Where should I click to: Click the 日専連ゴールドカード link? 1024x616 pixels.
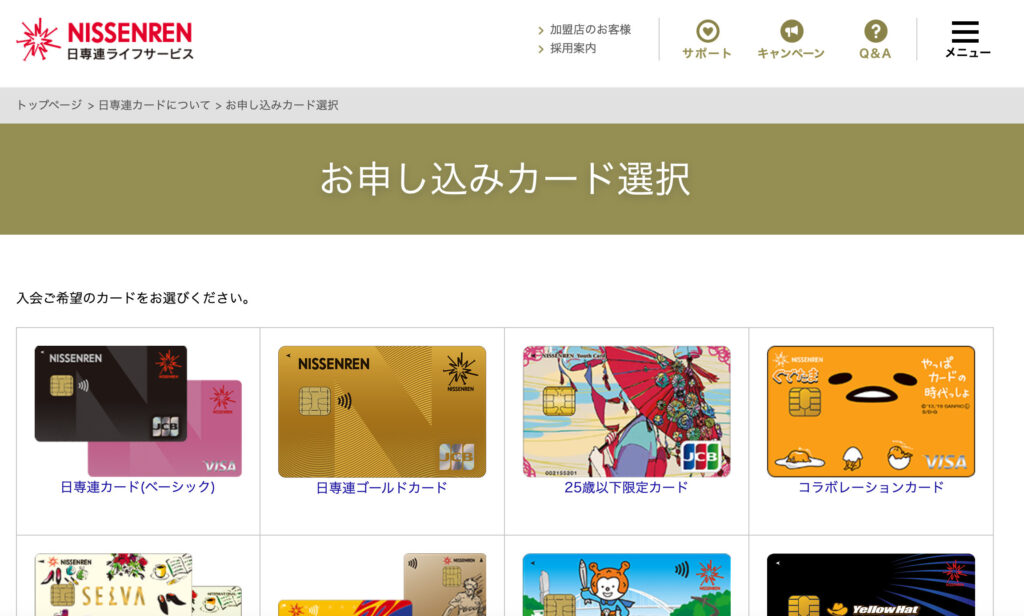tap(382, 487)
